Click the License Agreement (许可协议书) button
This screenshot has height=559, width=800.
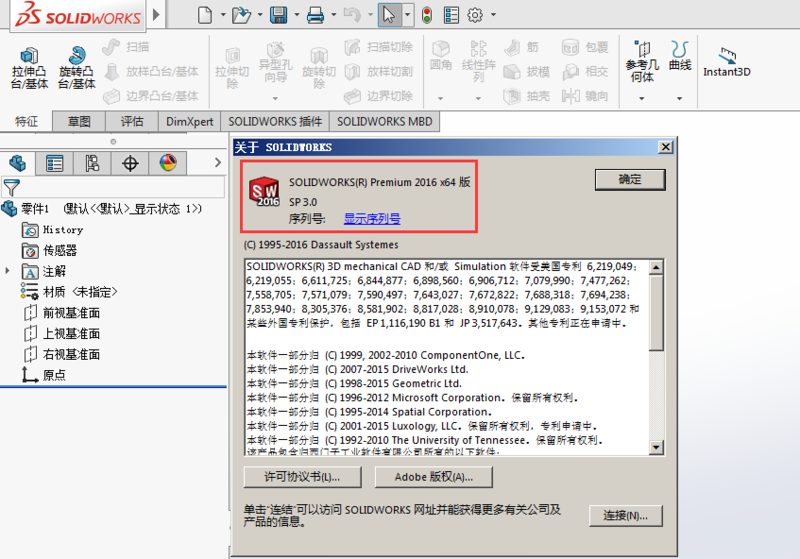coord(303,477)
